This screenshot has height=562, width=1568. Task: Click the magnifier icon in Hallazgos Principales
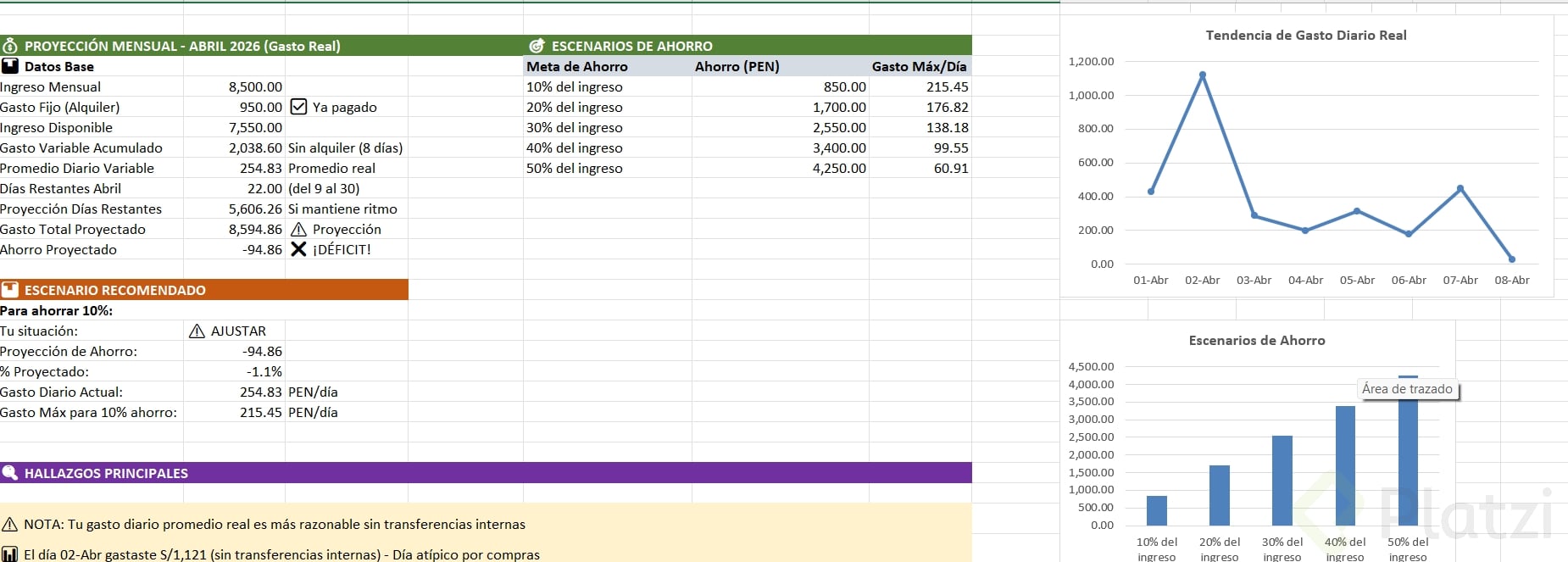[10, 473]
